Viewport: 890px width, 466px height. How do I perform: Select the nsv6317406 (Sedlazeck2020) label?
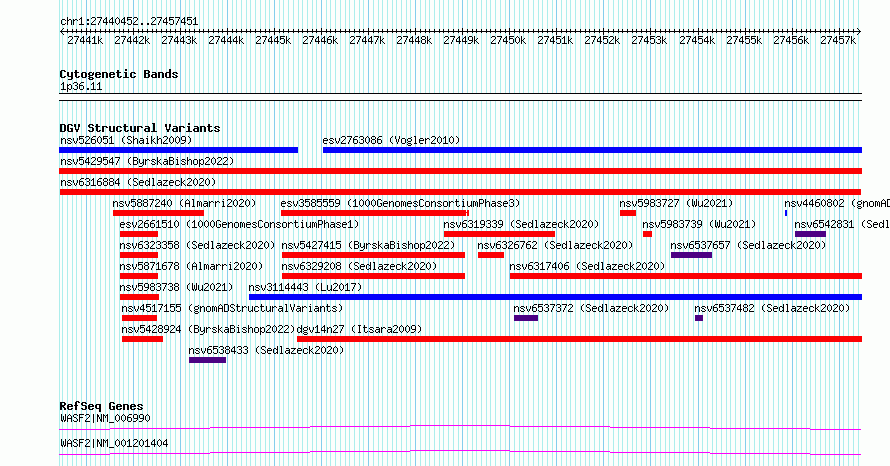point(587,266)
